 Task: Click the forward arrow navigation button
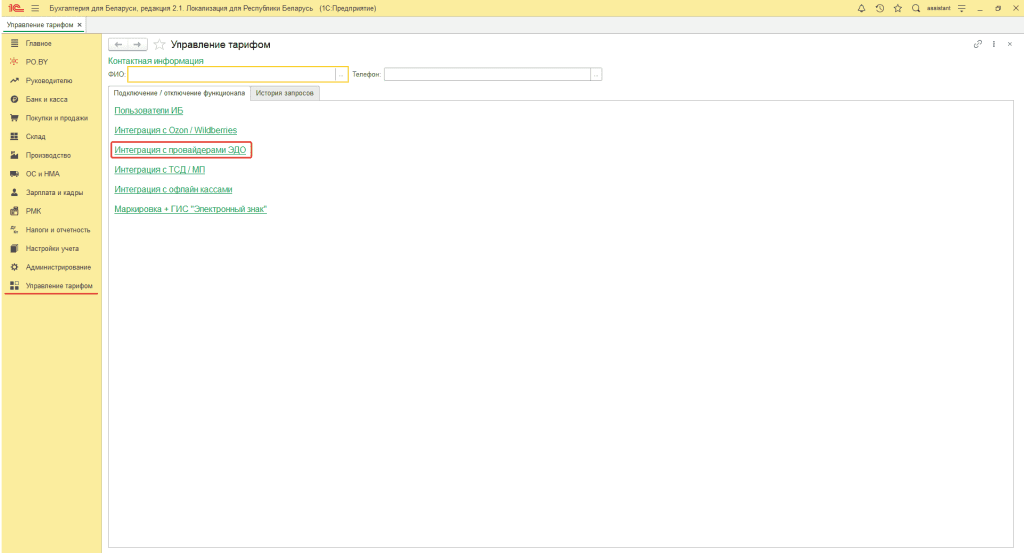138,45
